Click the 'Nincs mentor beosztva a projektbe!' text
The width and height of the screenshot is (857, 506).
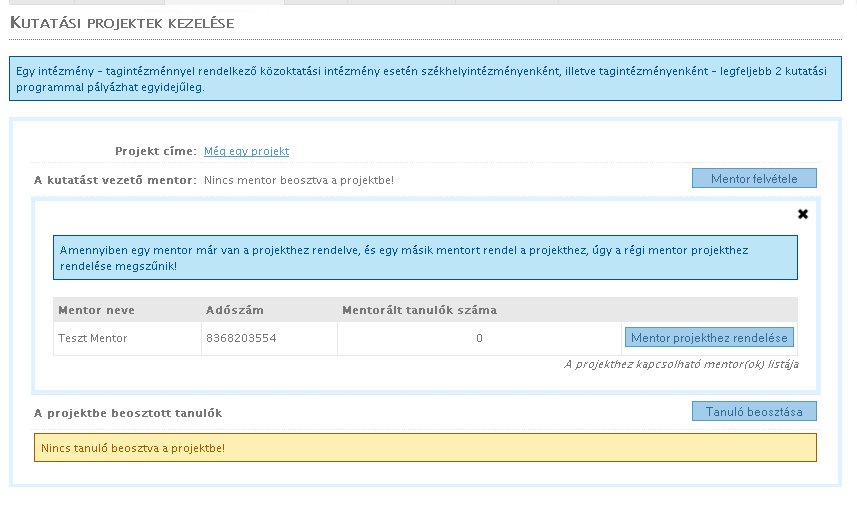click(x=298, y=180)
